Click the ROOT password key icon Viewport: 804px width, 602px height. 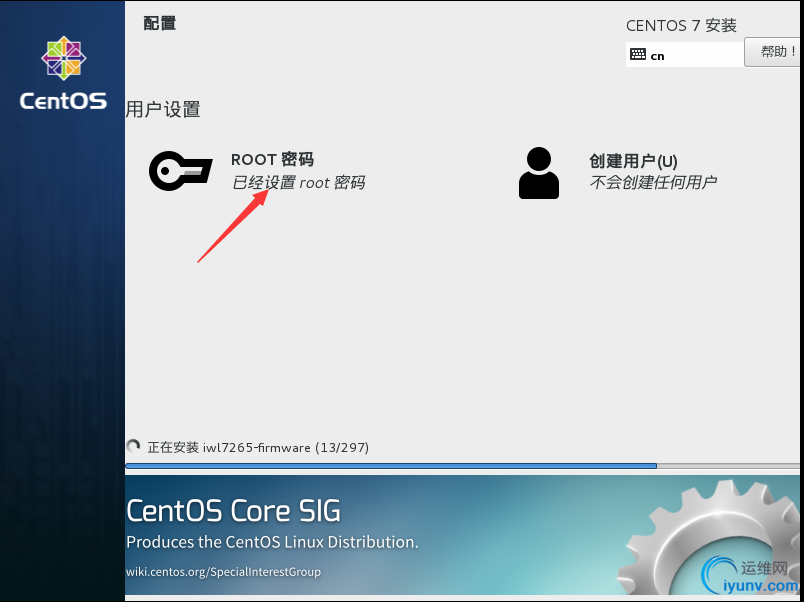click(180, 171)
